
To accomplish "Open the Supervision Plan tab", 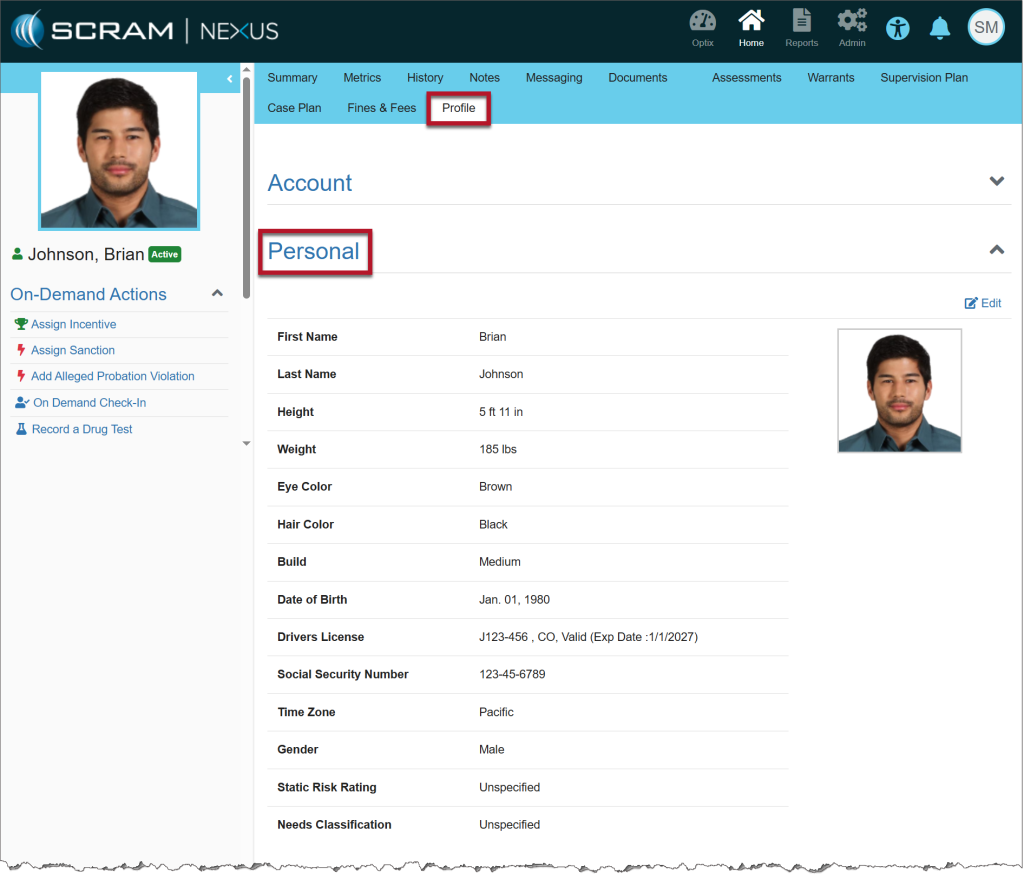I will pos(924,78).
